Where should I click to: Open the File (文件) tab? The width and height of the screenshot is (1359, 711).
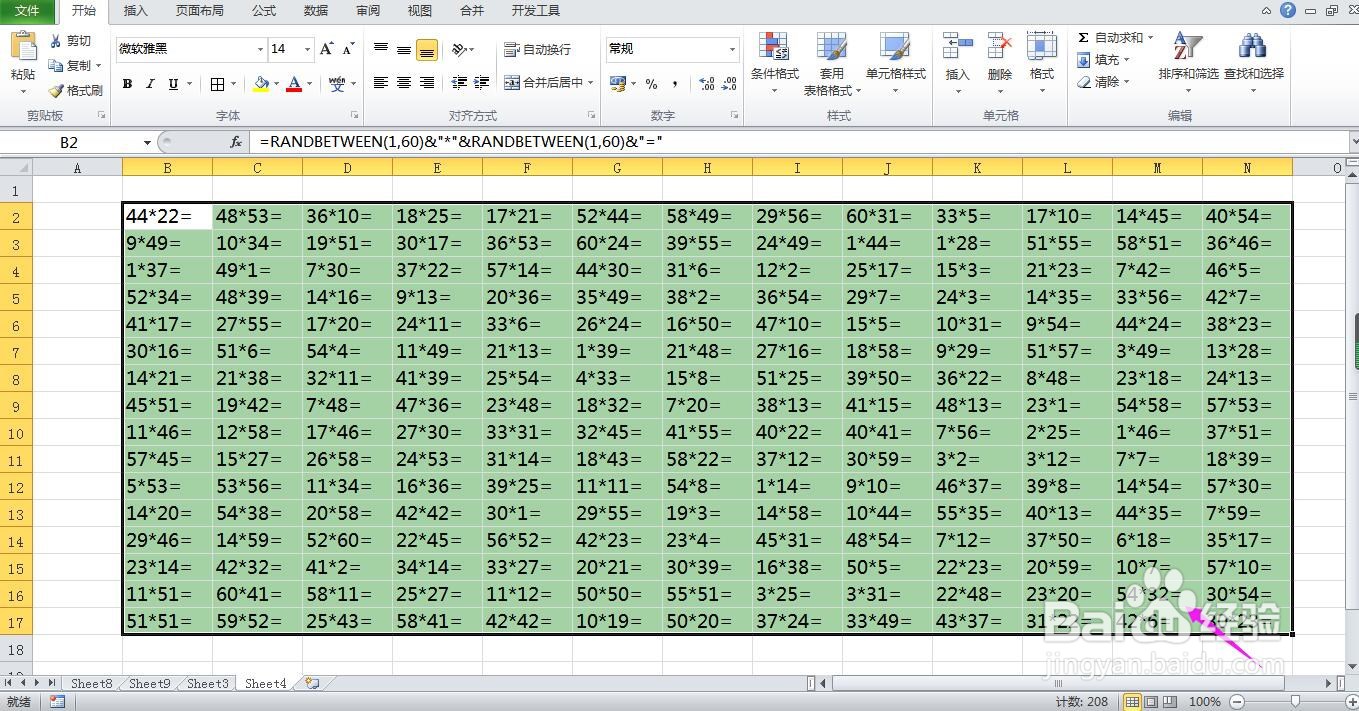point(27,11)
